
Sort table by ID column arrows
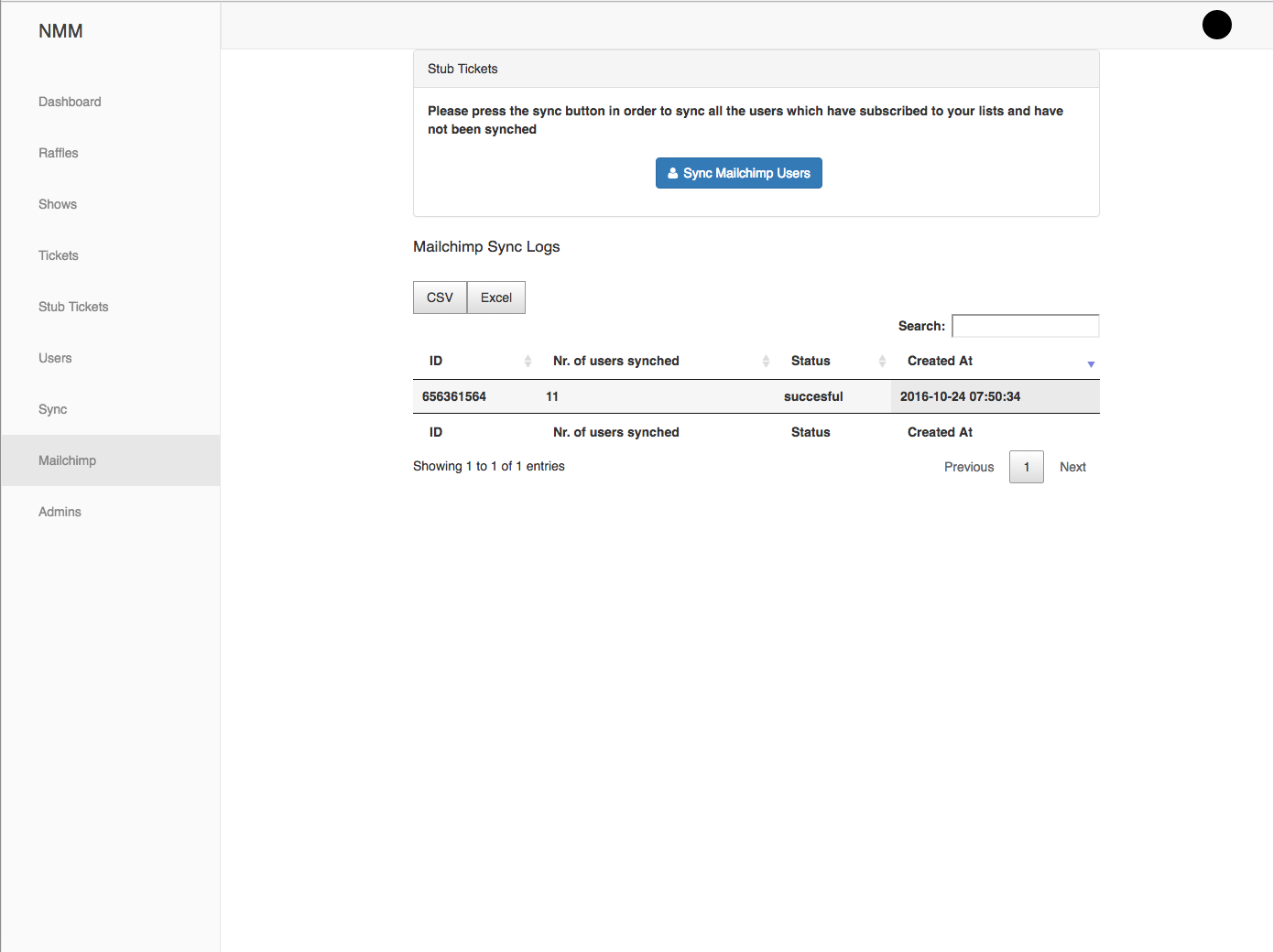pos(528,362)
